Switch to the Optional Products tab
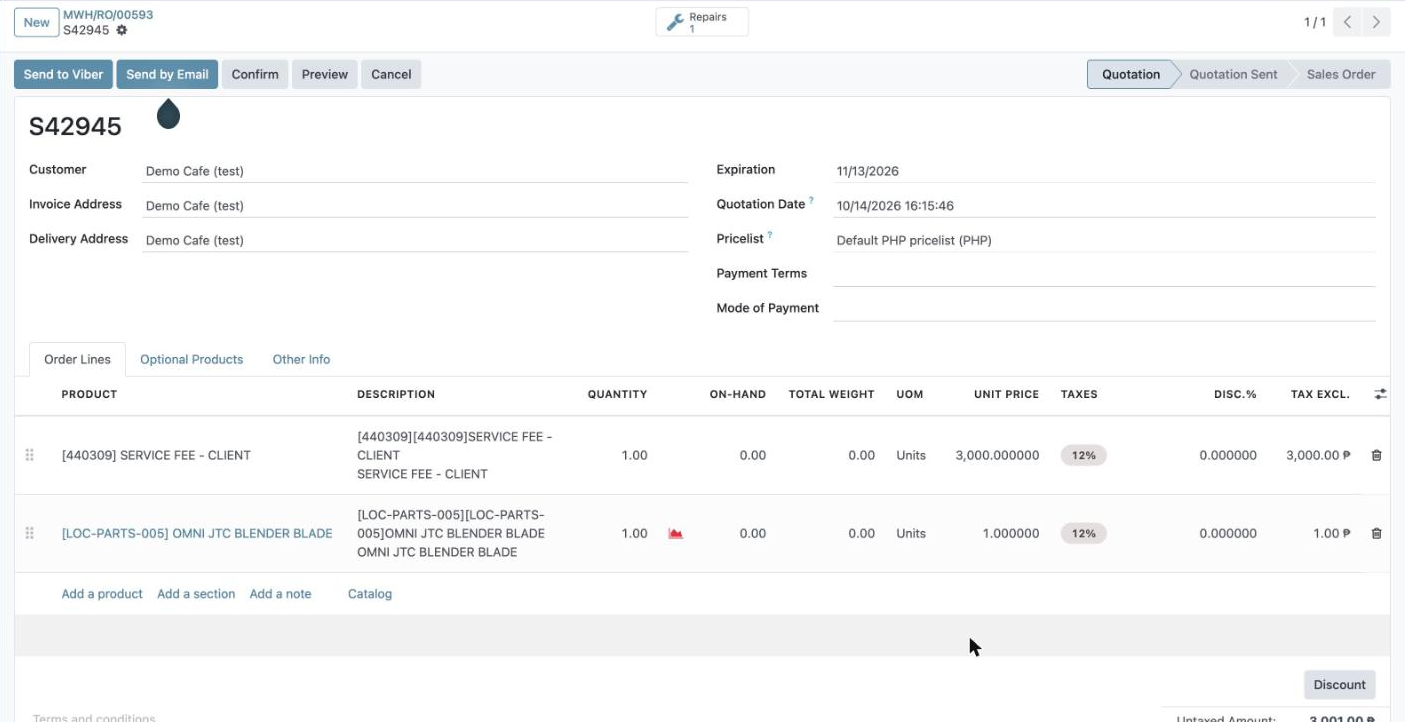 coord(191,359)
